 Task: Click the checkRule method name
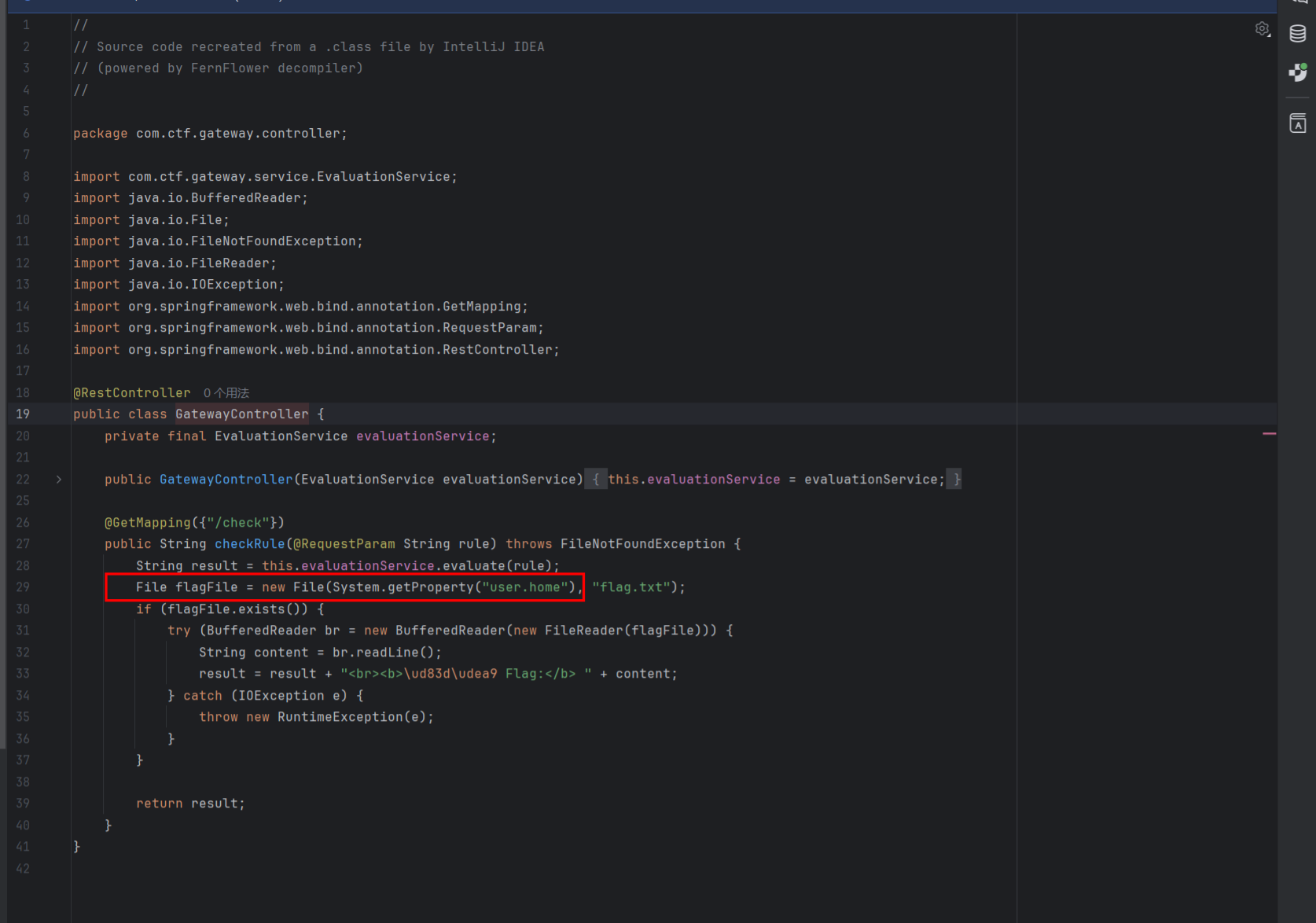click(x=249, y=544)
